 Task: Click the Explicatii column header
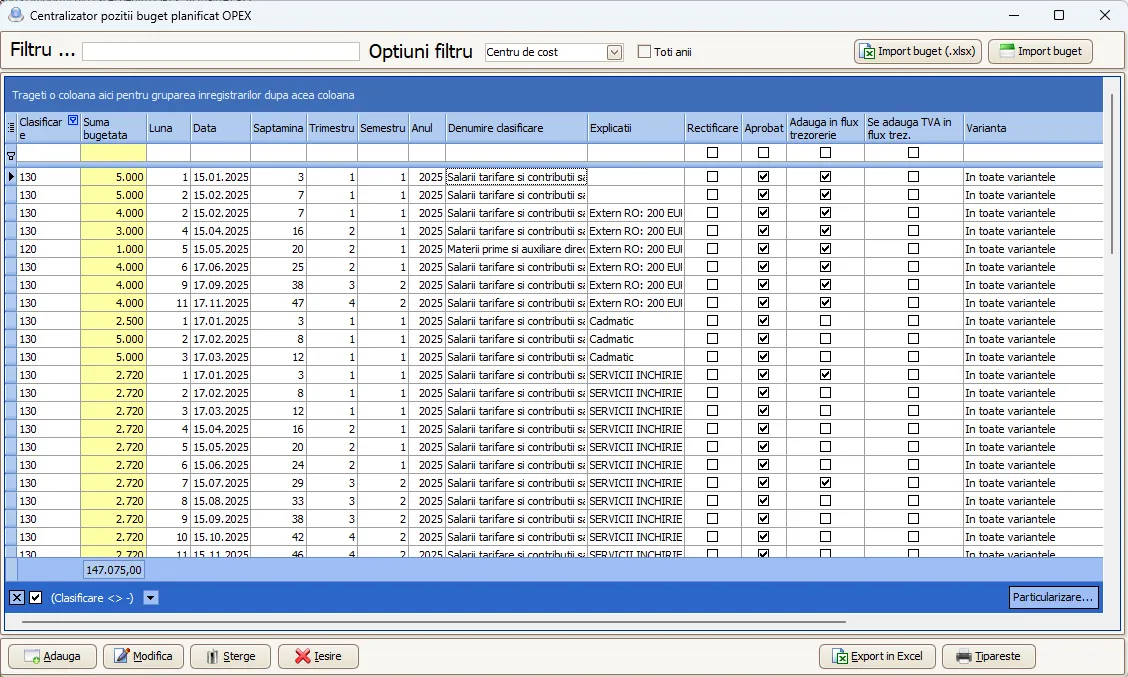pos(636,128)
